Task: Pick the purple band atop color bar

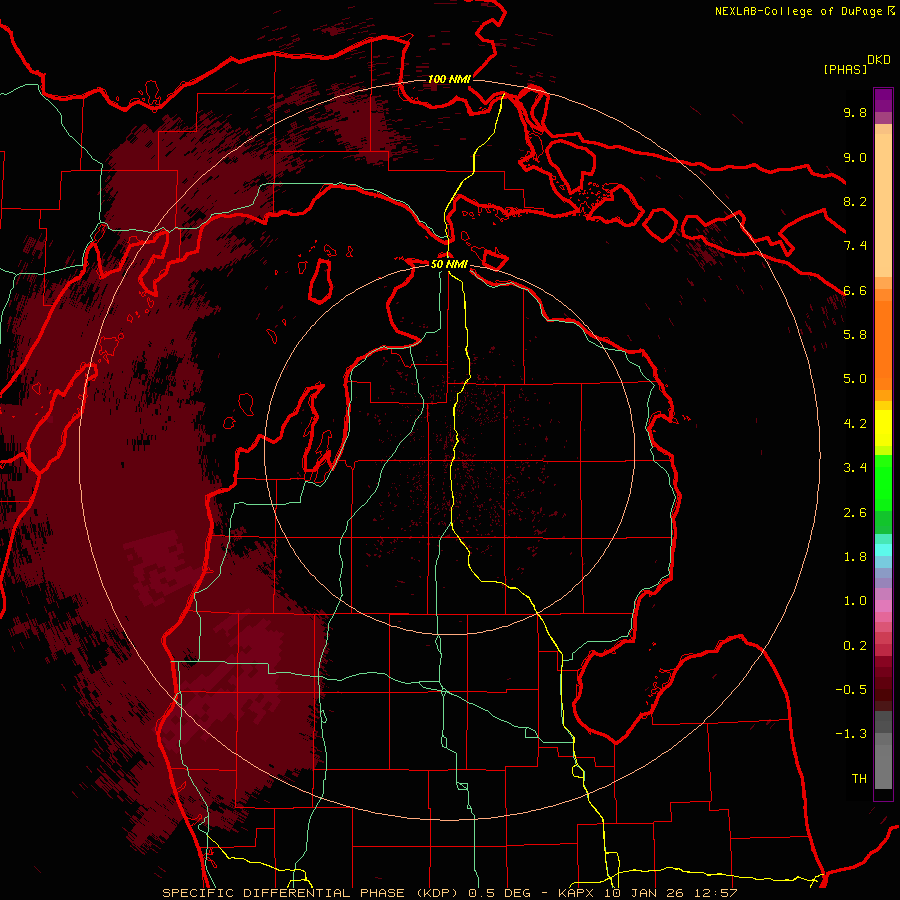Action: pos(883,100)
